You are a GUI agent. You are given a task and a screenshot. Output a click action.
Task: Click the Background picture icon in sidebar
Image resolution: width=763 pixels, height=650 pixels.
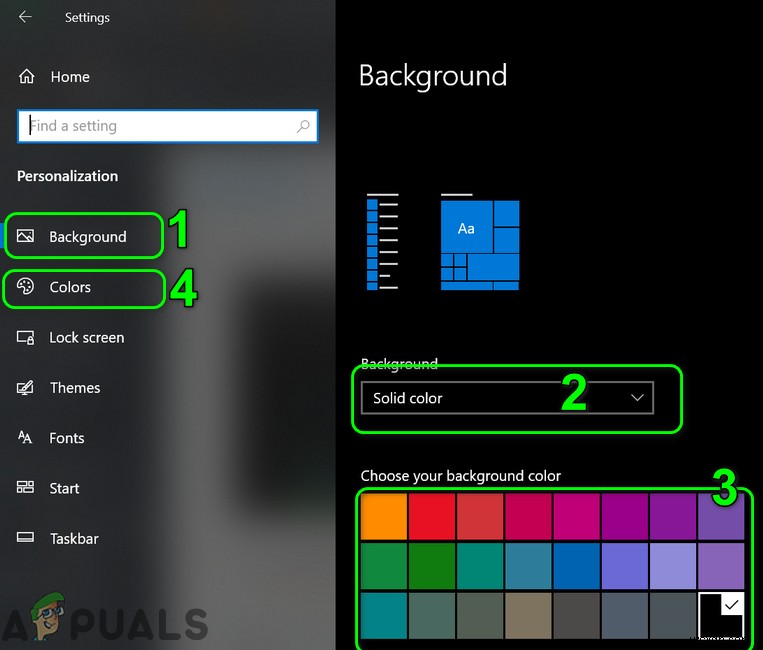click(x=25, y=236)
